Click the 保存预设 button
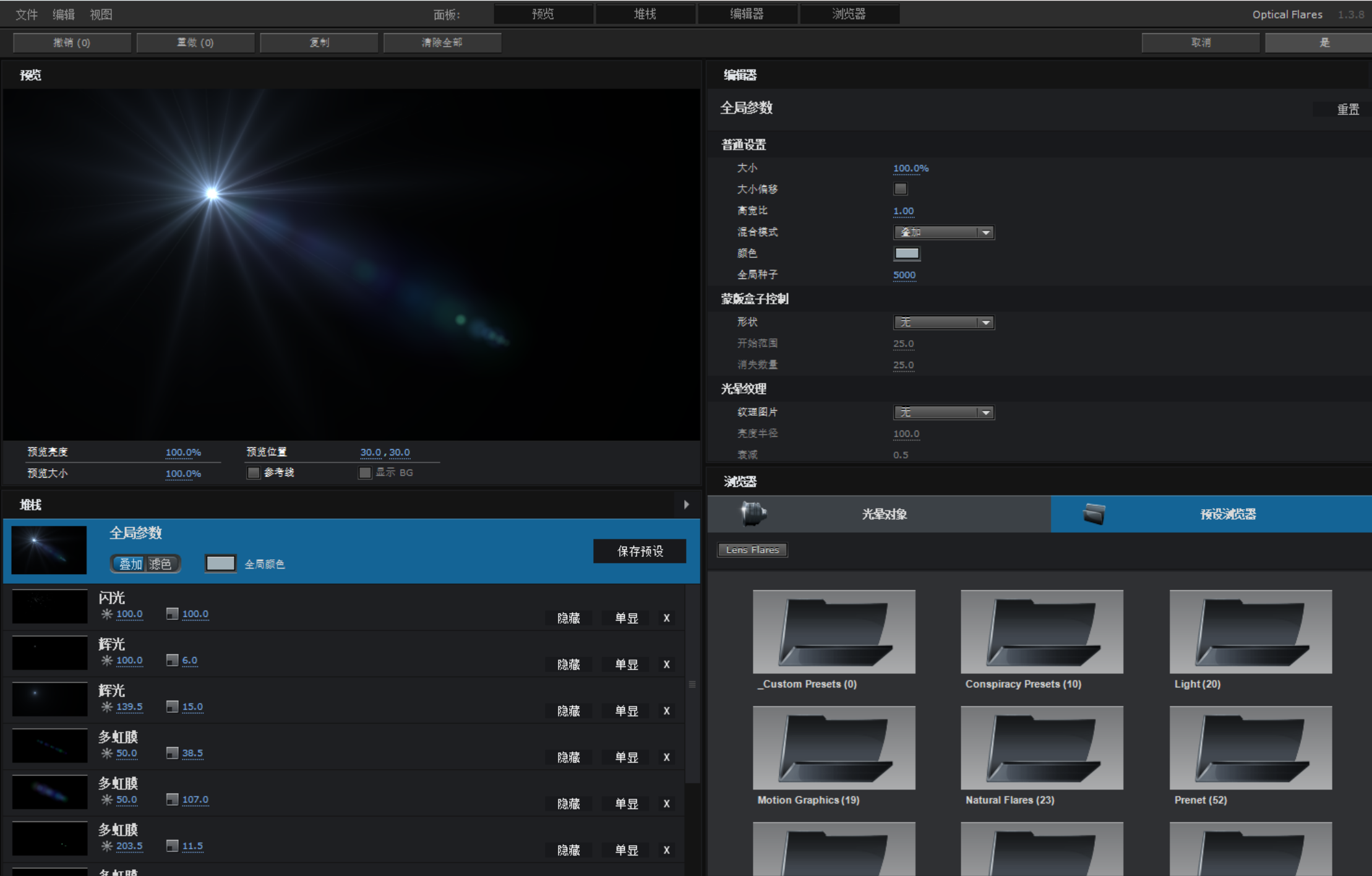The height and width of the screenshot is (876, 1372). pyautogui.click(x=640, y=551)
